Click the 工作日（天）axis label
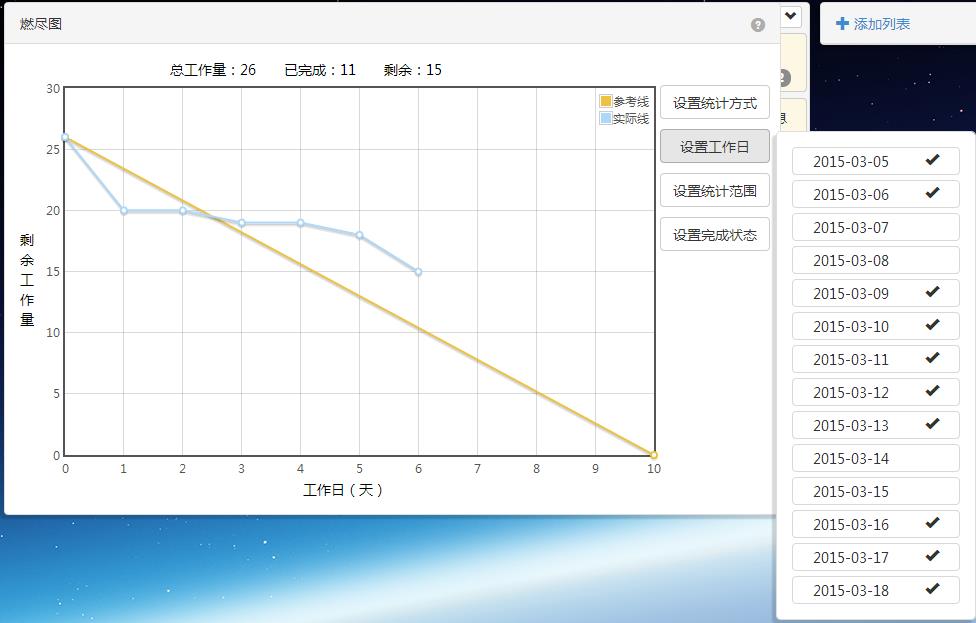 click(343, 490)
